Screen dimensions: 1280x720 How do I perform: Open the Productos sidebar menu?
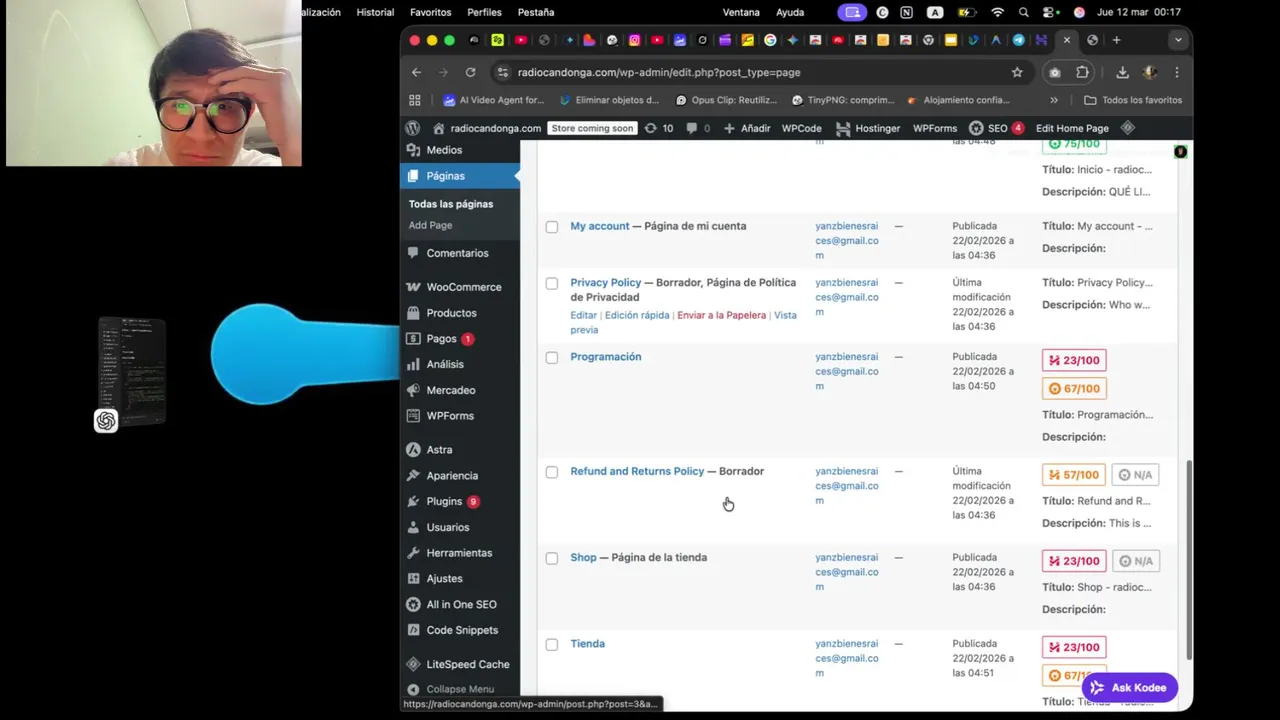click(x=451, y=313)
